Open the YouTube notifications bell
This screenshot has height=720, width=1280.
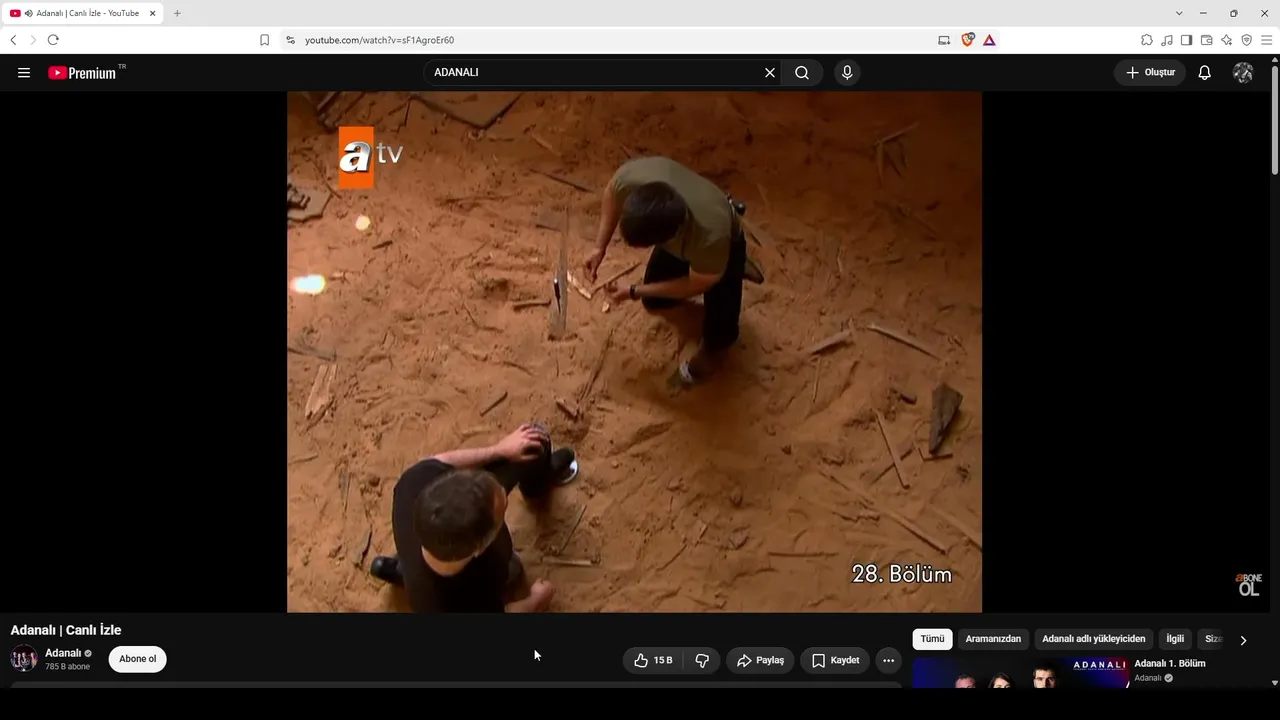(x=1205, y=73)
